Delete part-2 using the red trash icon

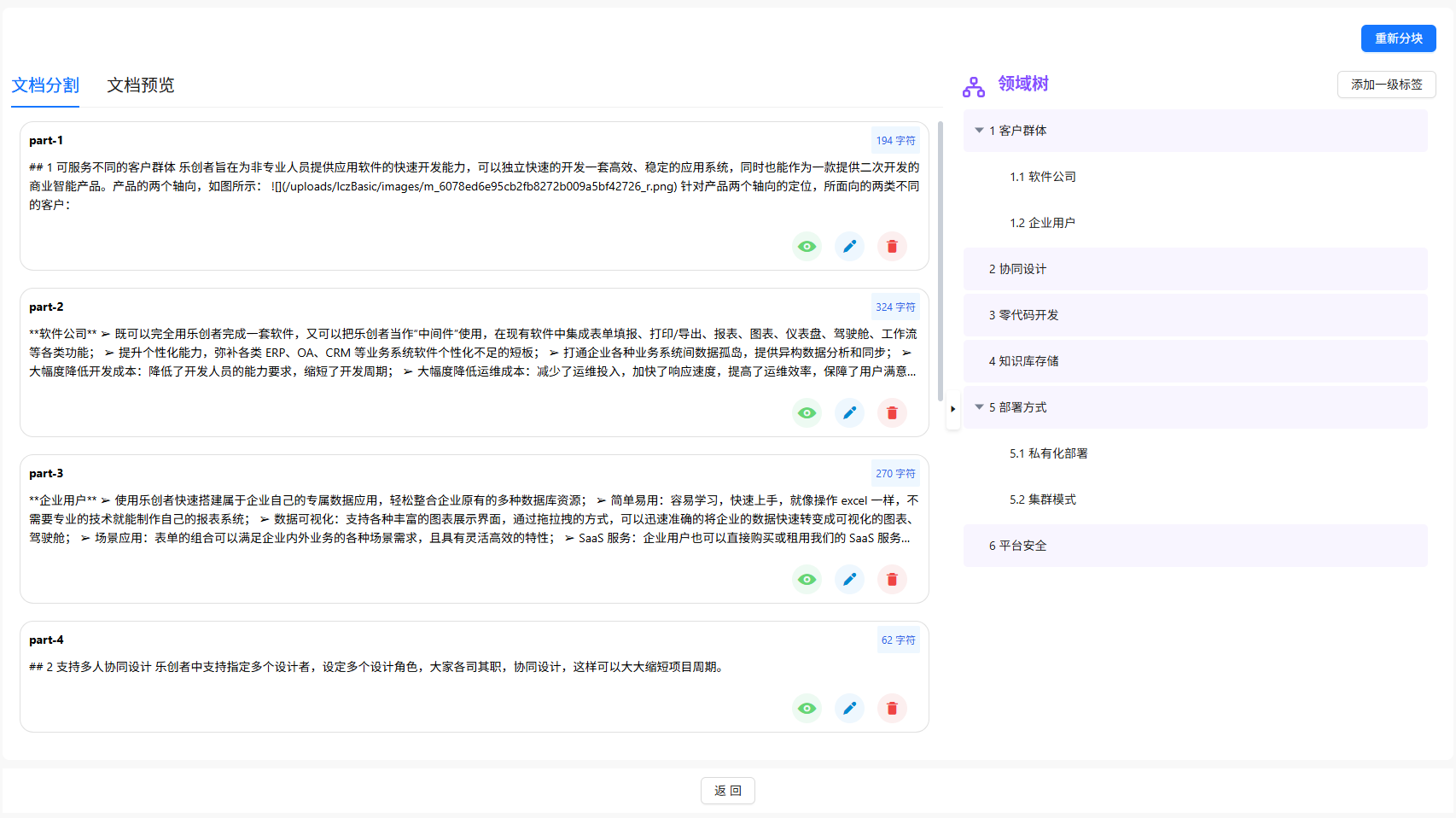(892, 413)
